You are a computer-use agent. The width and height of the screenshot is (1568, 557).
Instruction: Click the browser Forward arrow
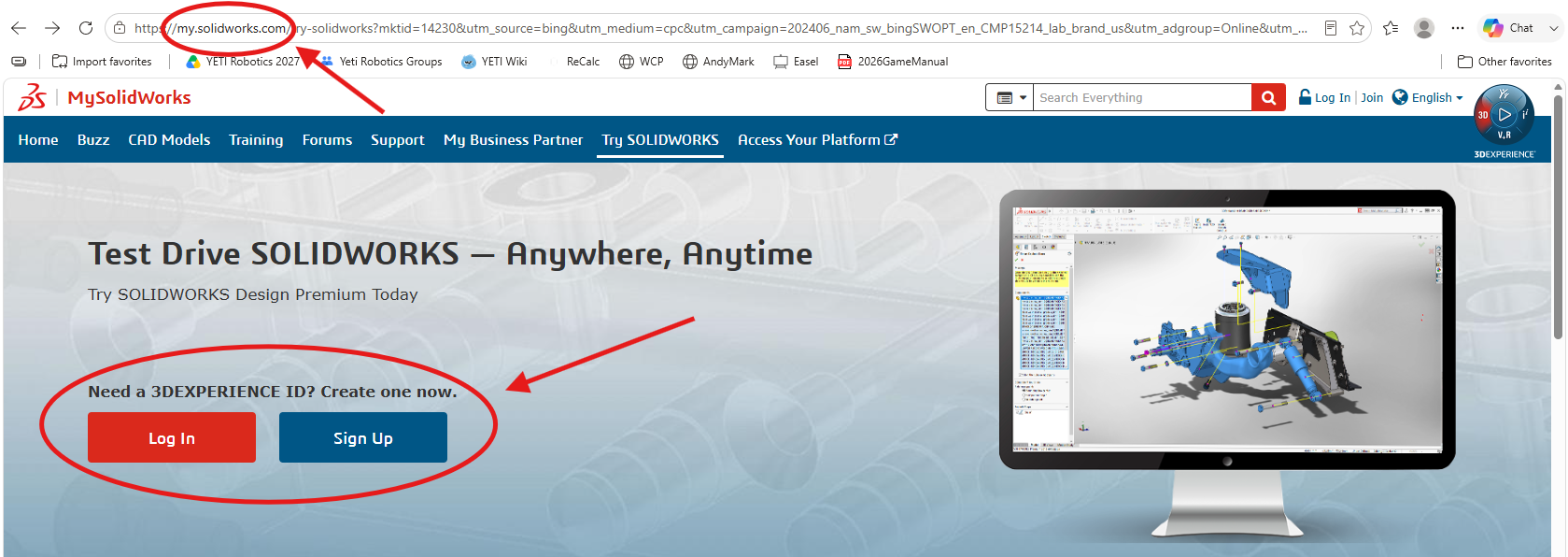click(x=52, y=28)
